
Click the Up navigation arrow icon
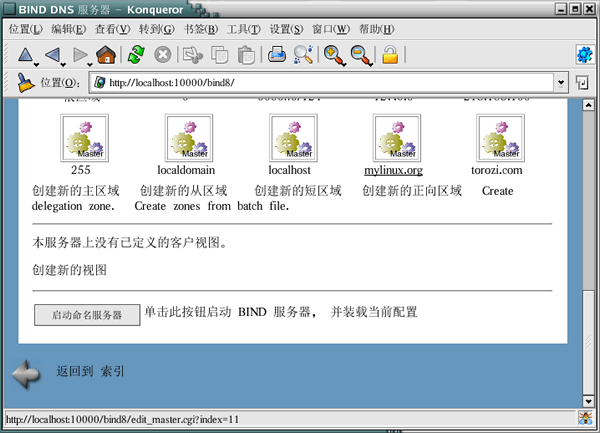[25, 55]
